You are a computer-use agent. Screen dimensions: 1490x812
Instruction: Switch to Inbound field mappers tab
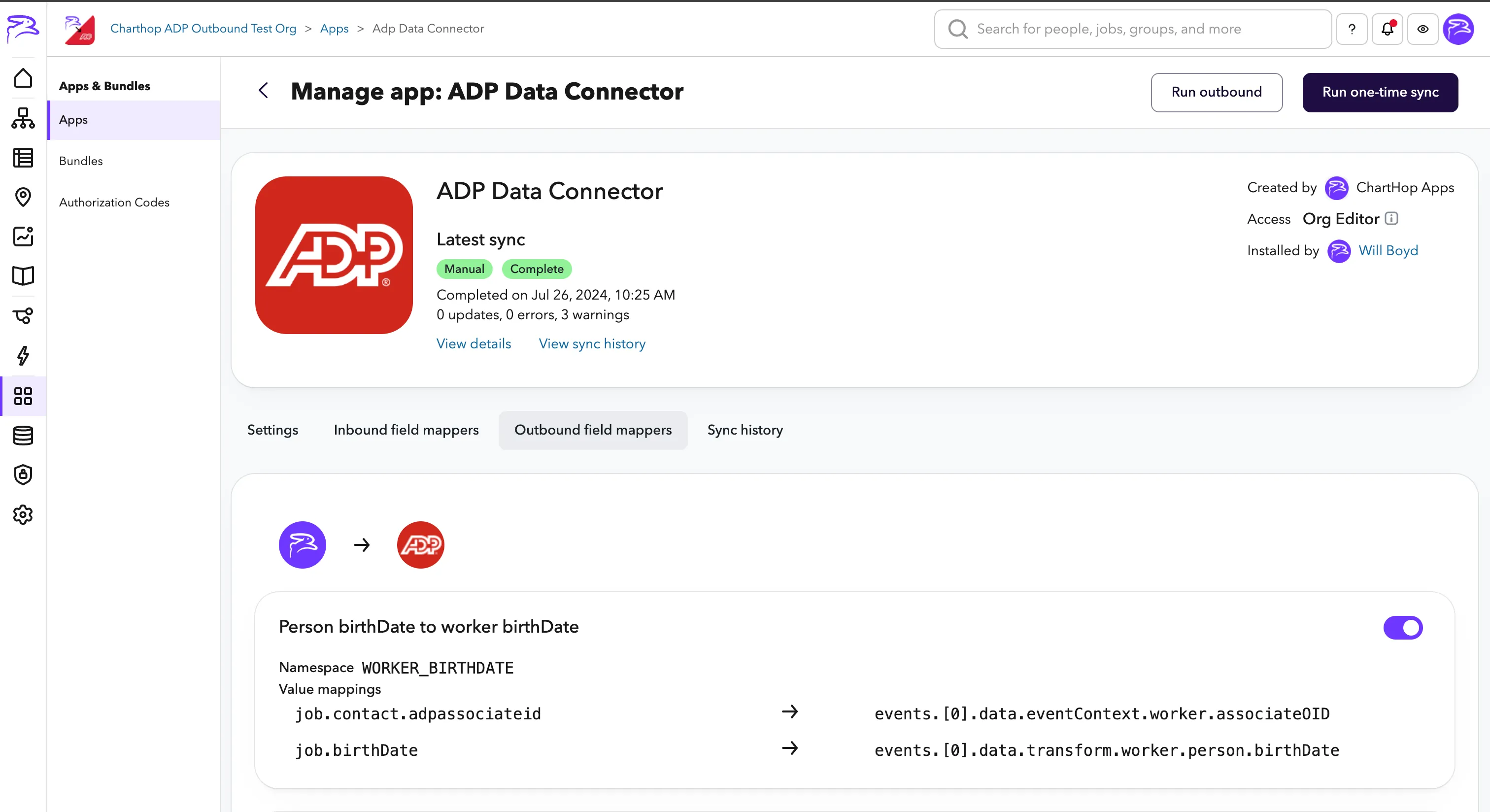[406, 430]
